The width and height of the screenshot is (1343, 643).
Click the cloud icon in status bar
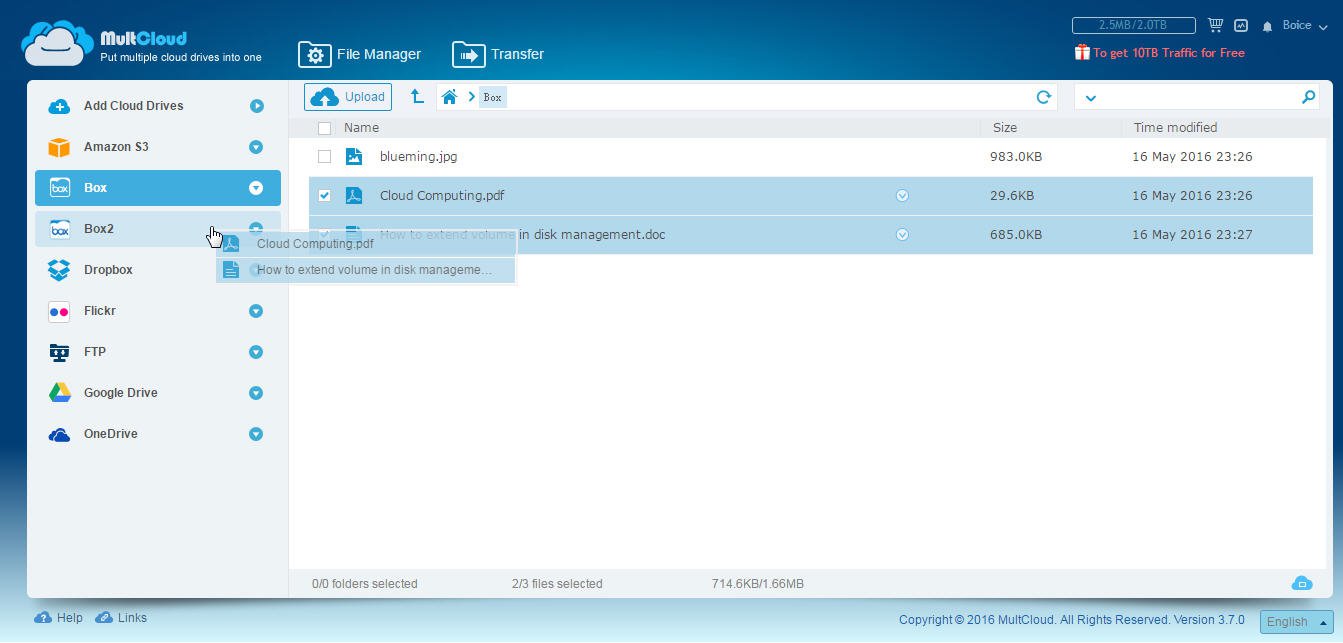pyautogui.click(x=1301, y=583)
